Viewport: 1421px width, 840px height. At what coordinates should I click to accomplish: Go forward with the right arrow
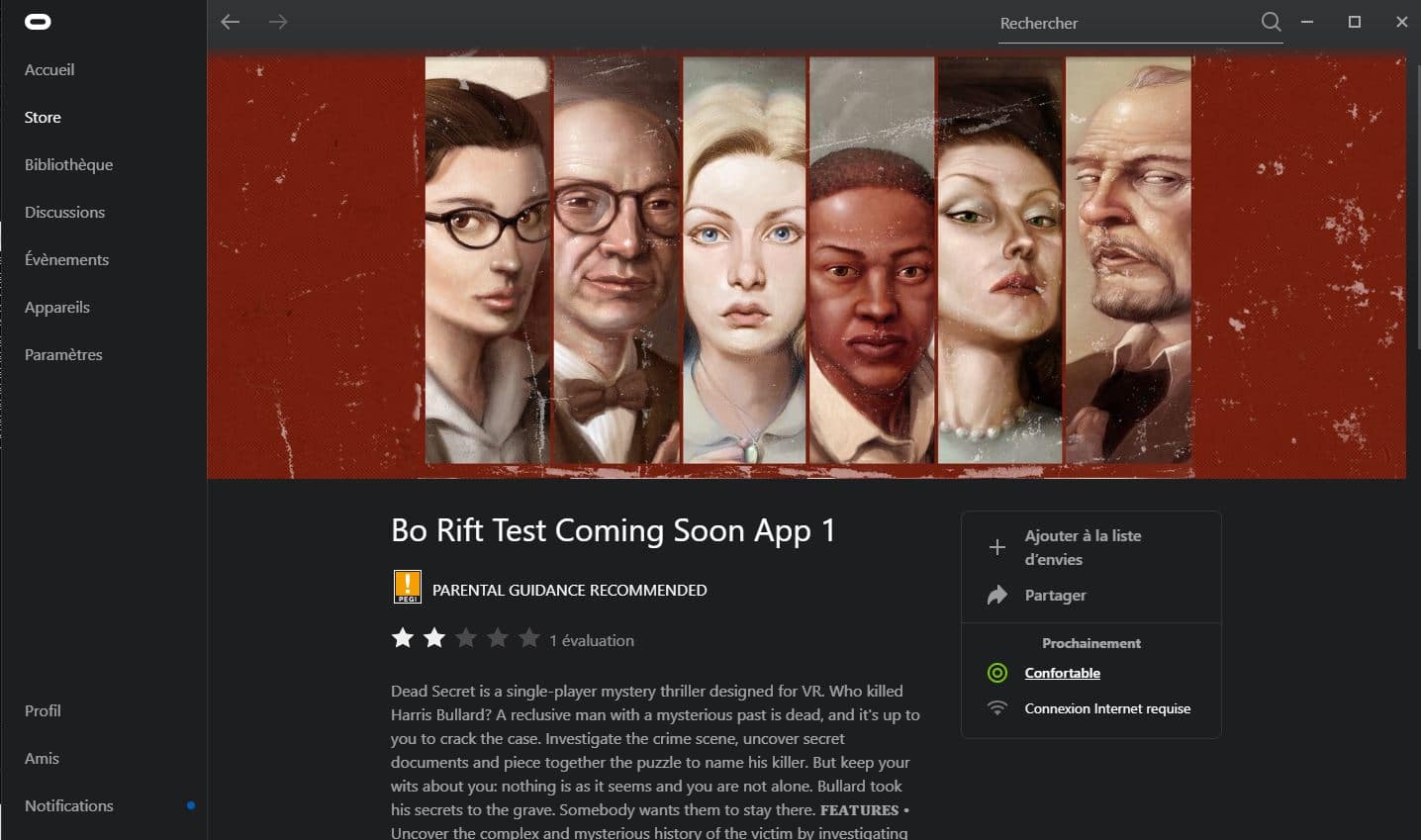pyautogui.click(x=278, y=22)
